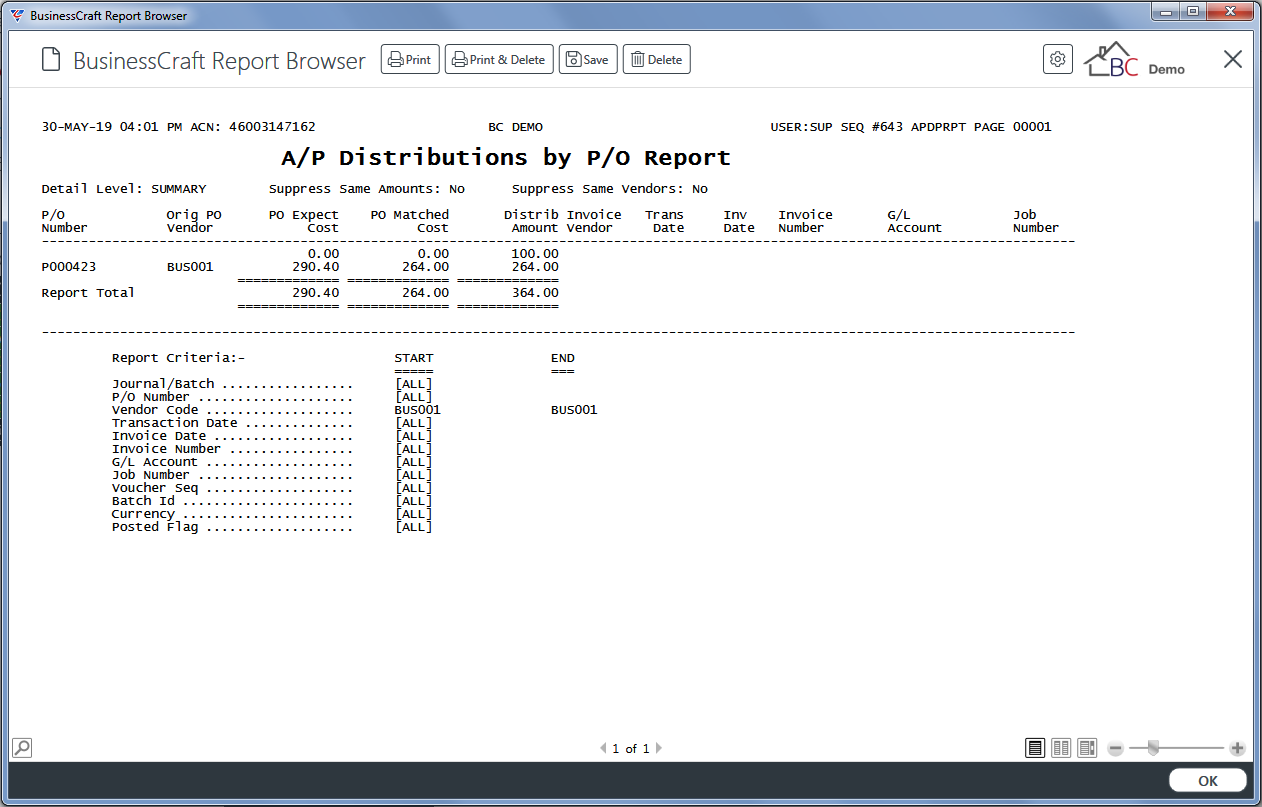Click the Report Total label

point(88,293)
